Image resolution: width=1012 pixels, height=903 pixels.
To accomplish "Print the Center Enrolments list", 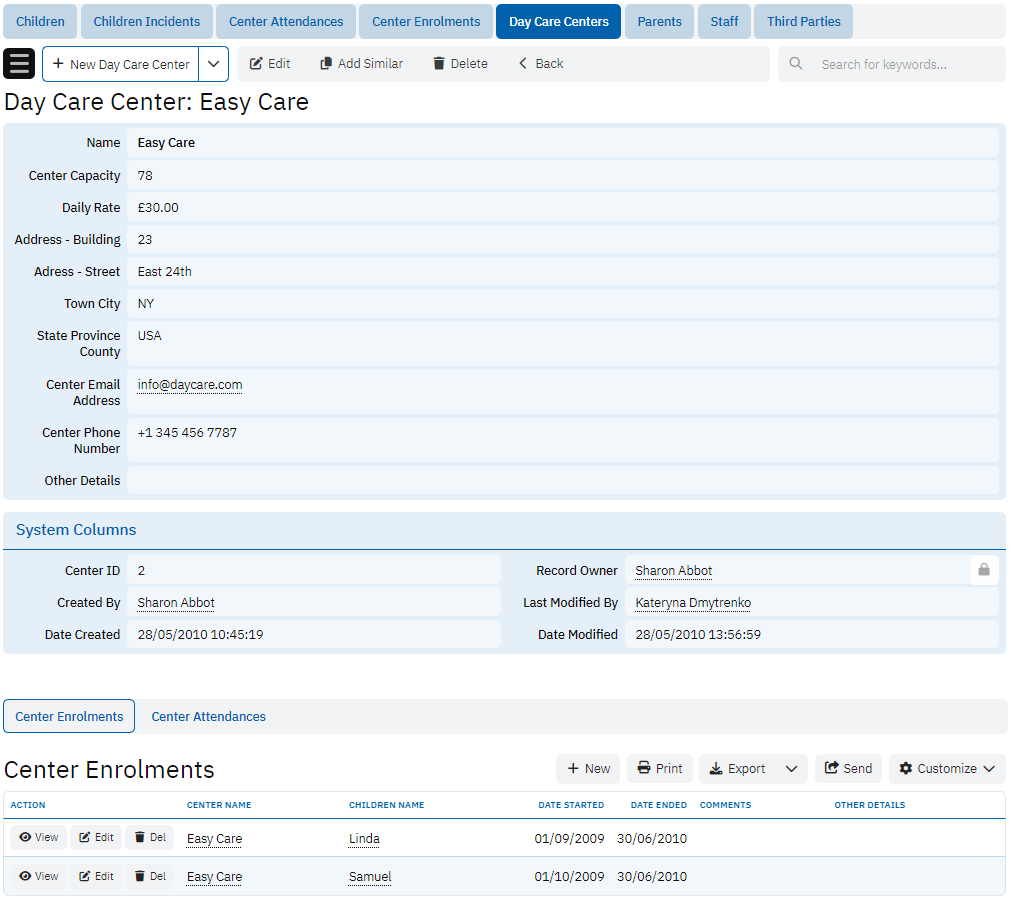I will 659,769.
